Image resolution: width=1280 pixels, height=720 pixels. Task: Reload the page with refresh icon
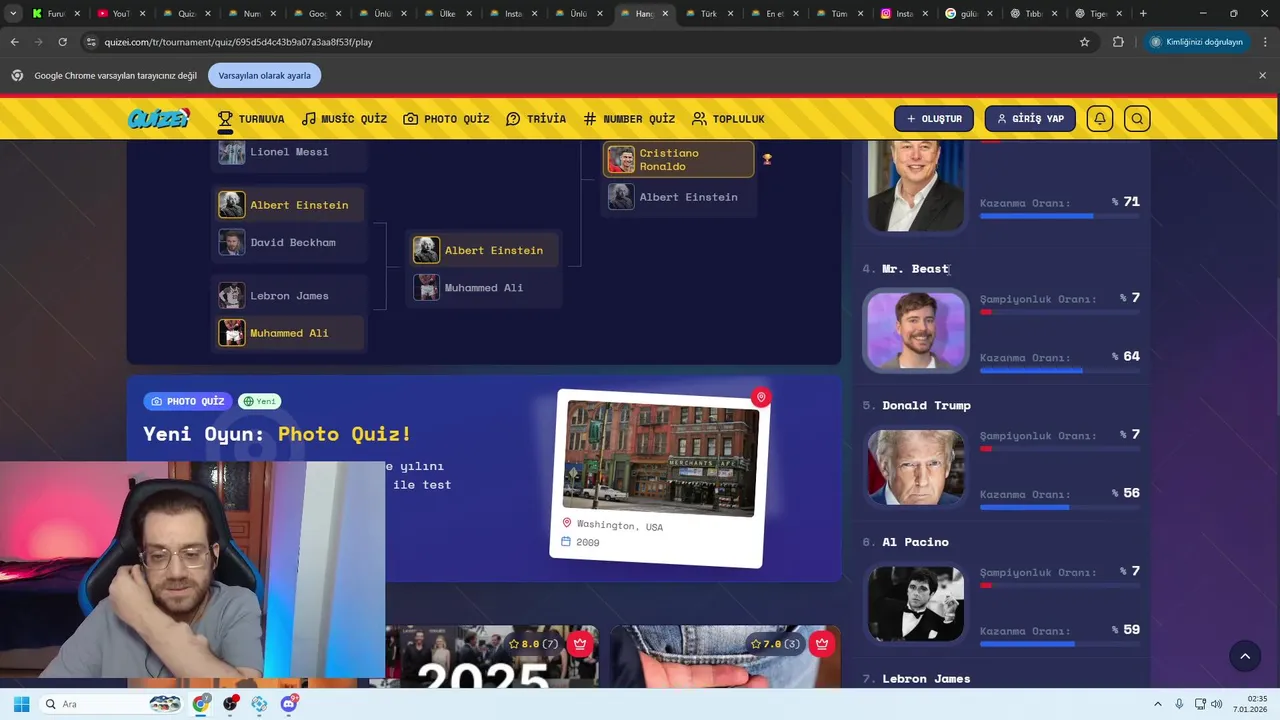(62, 42)
